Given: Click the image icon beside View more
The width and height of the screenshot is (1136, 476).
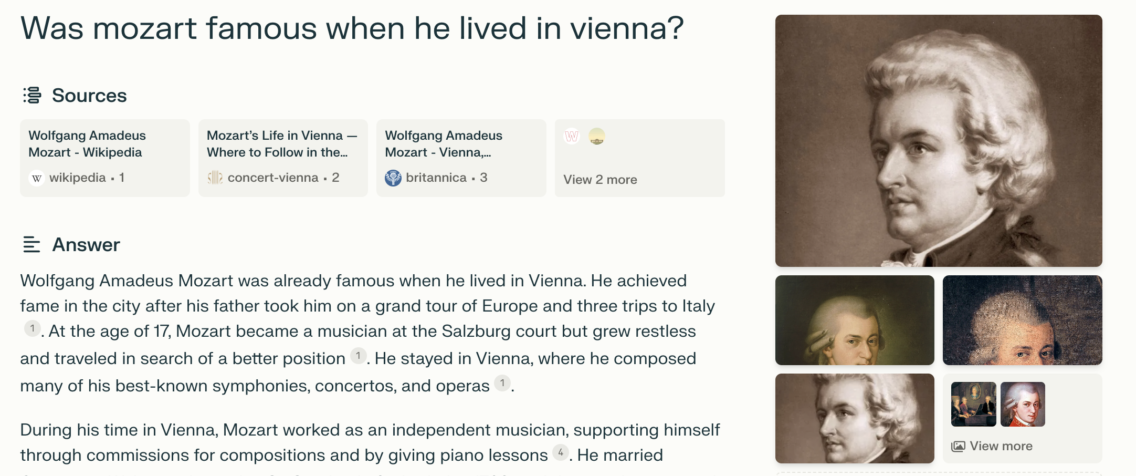Looking at the screenshot, I should click(958, 446).
